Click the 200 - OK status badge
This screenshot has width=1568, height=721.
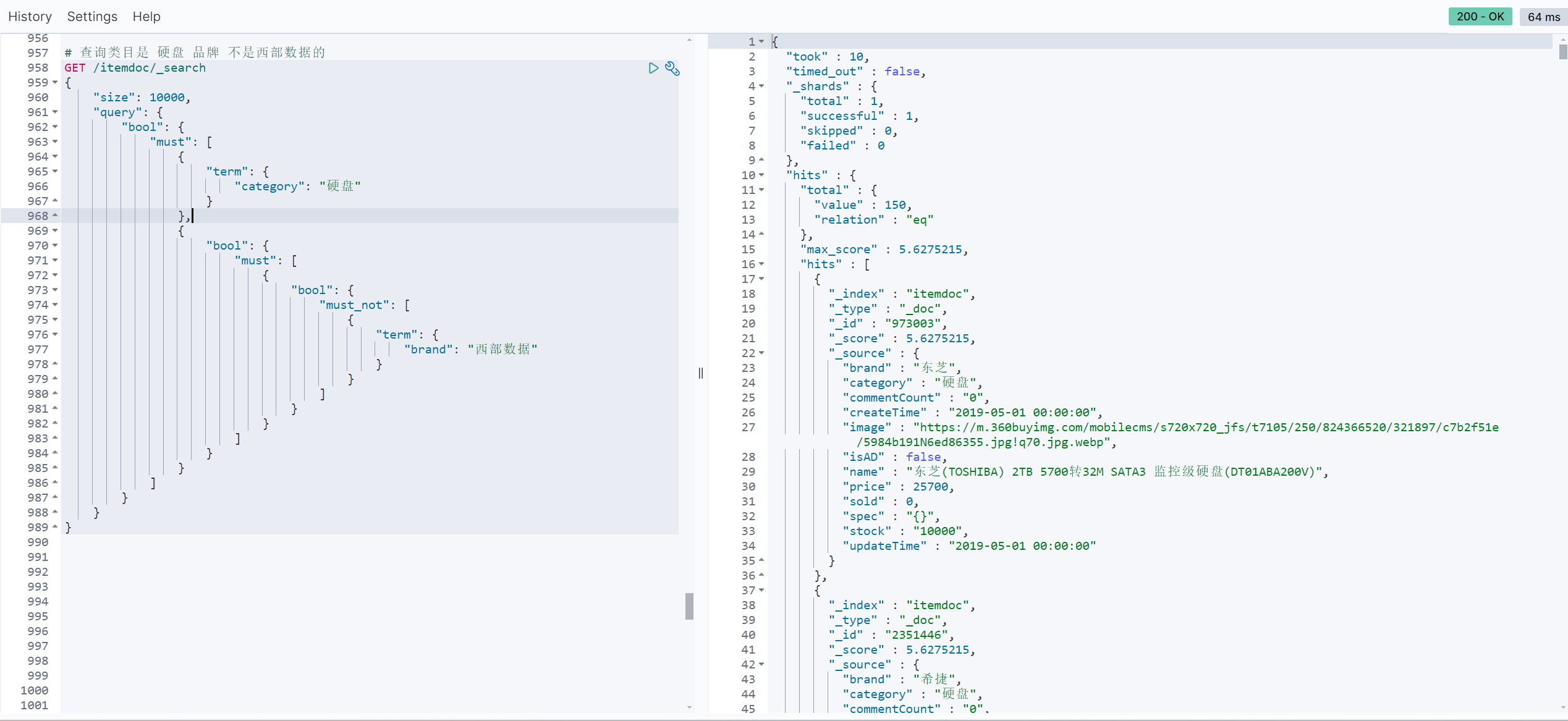(1480, 17)
